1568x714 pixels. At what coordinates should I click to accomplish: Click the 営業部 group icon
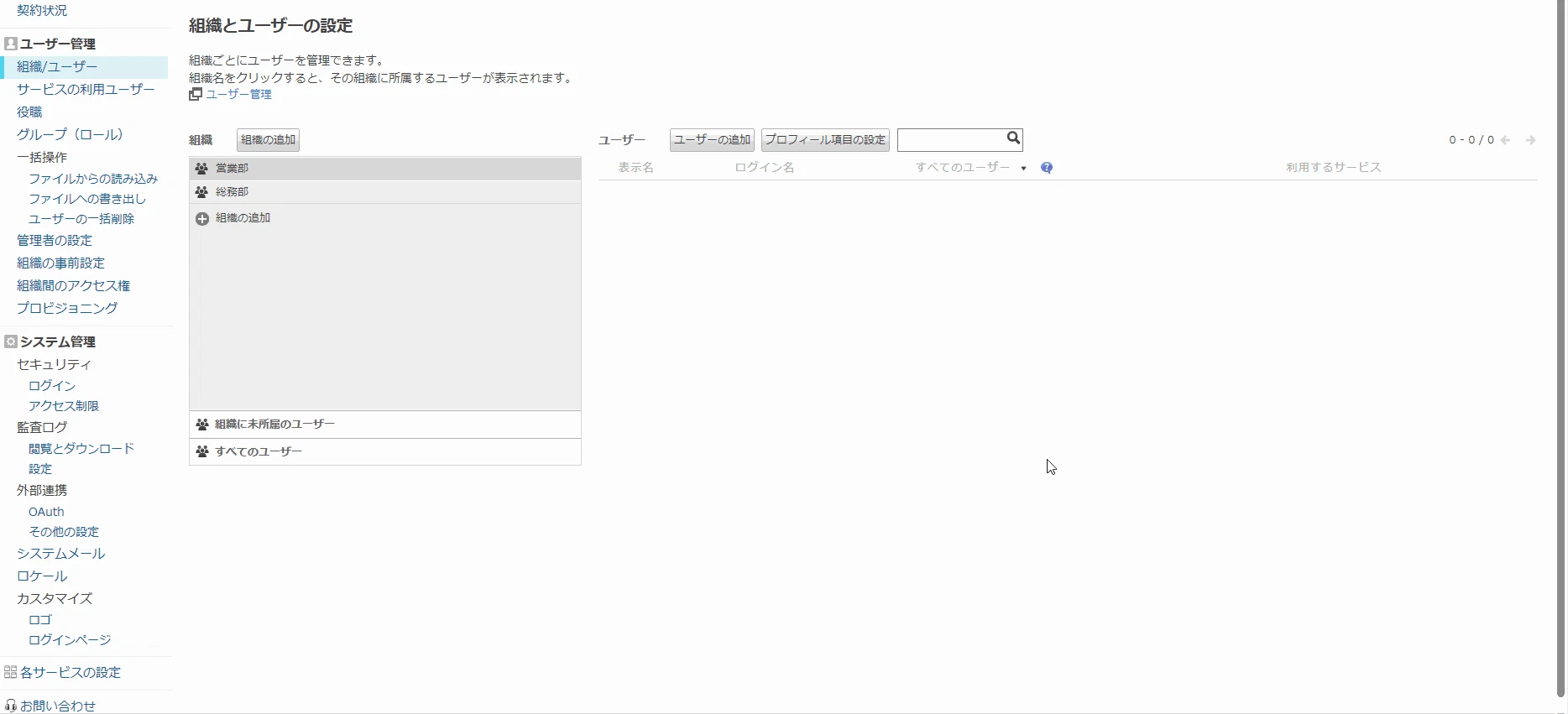tap(201, 169)
